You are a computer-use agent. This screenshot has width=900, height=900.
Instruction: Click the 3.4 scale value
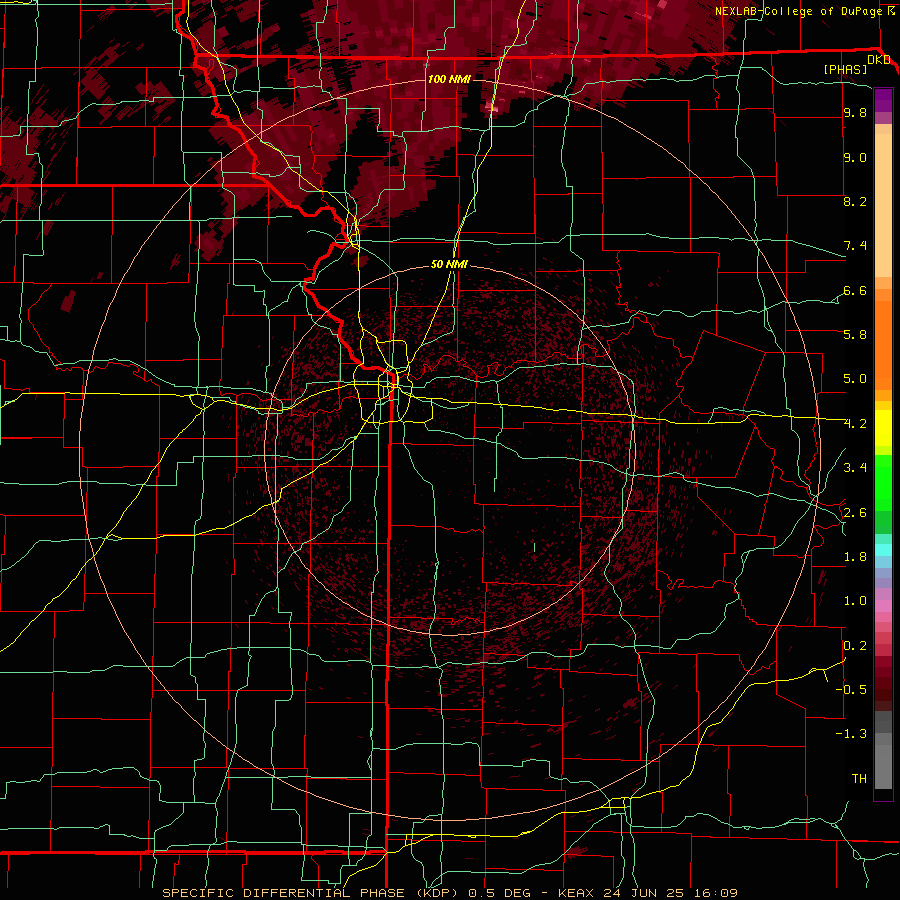[x=855, y=468]
